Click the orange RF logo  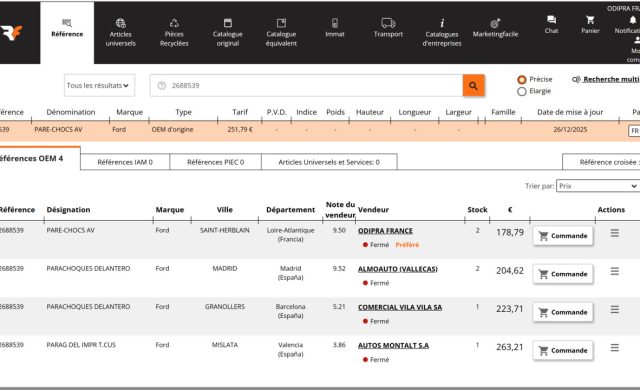pos(11,33)
